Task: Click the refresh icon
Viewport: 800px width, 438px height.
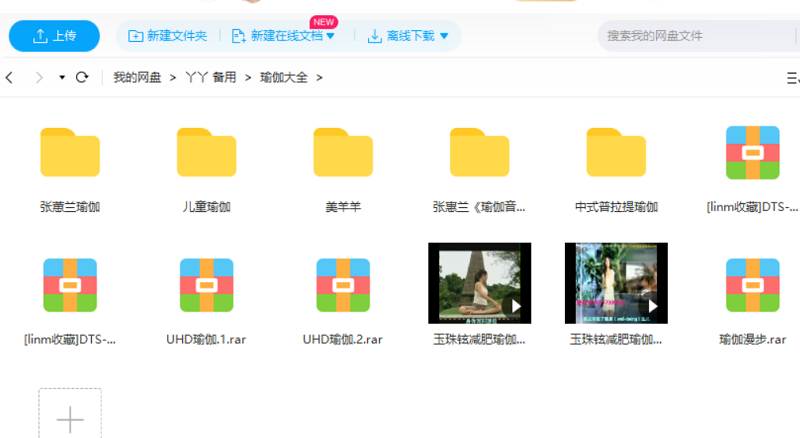Action: (82, 77)
